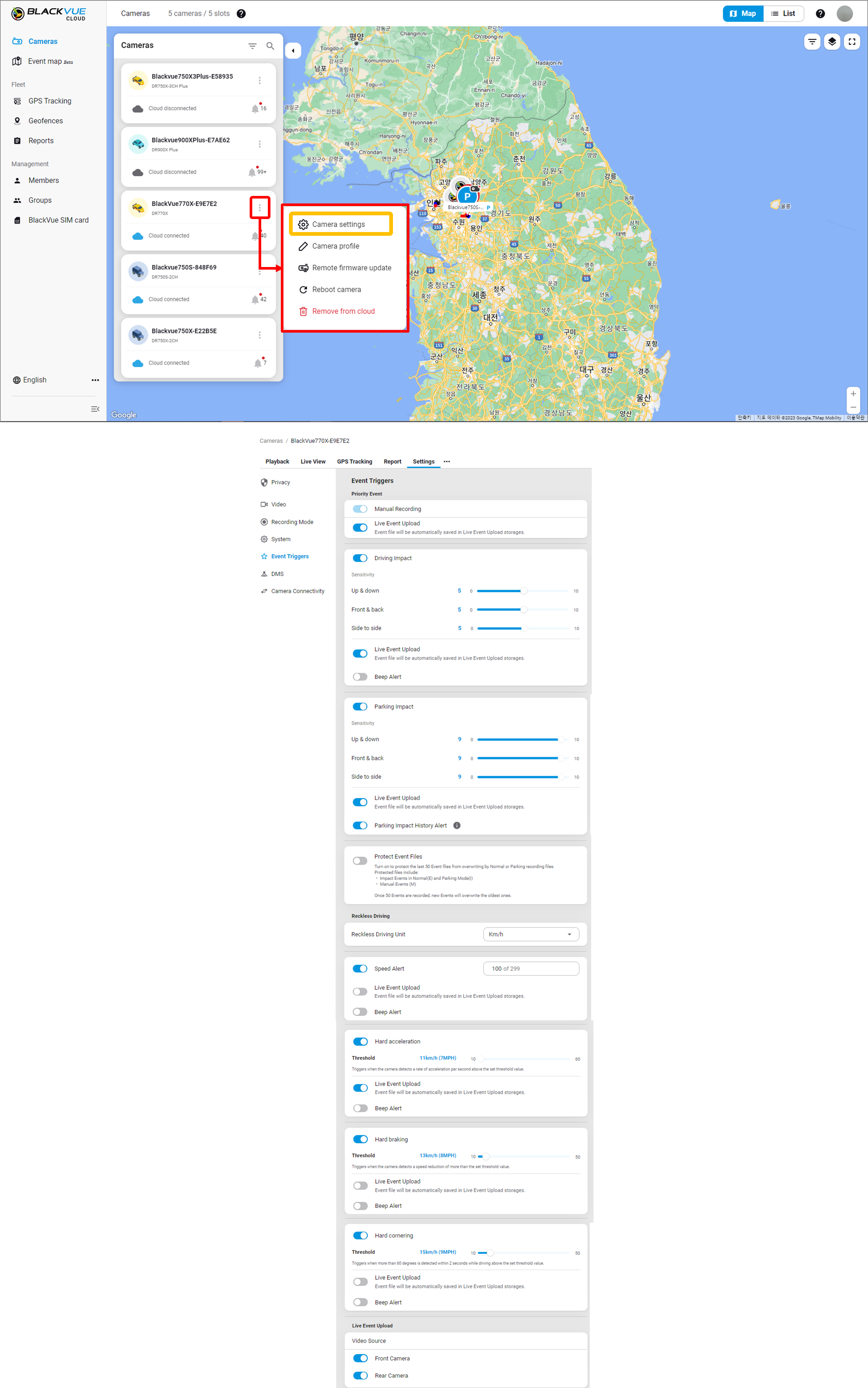Open Video settings section

click(x=273, y=505)
